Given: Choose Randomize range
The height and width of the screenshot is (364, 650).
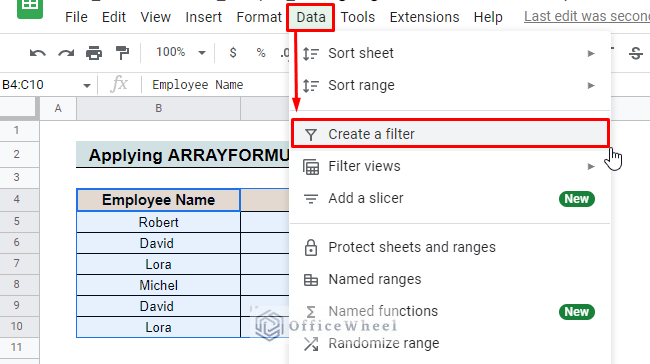Looking at the screenshot, I should coord(451,344).
